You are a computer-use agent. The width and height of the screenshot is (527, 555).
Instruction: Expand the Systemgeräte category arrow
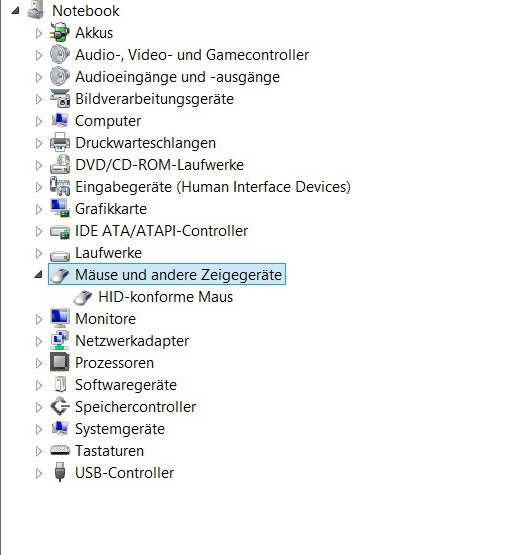39,429
